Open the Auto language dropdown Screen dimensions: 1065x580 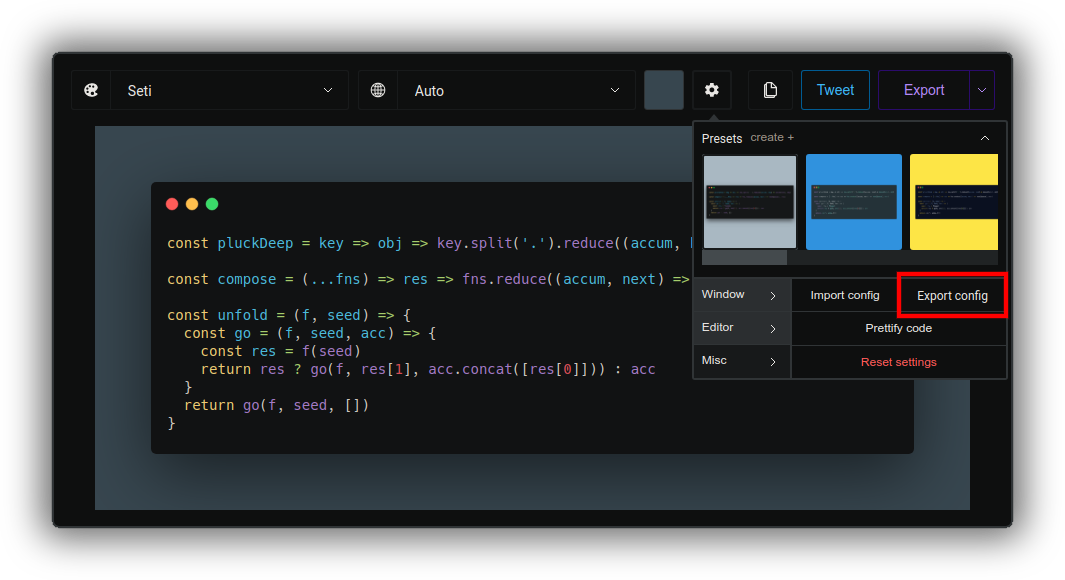(516, 90)
